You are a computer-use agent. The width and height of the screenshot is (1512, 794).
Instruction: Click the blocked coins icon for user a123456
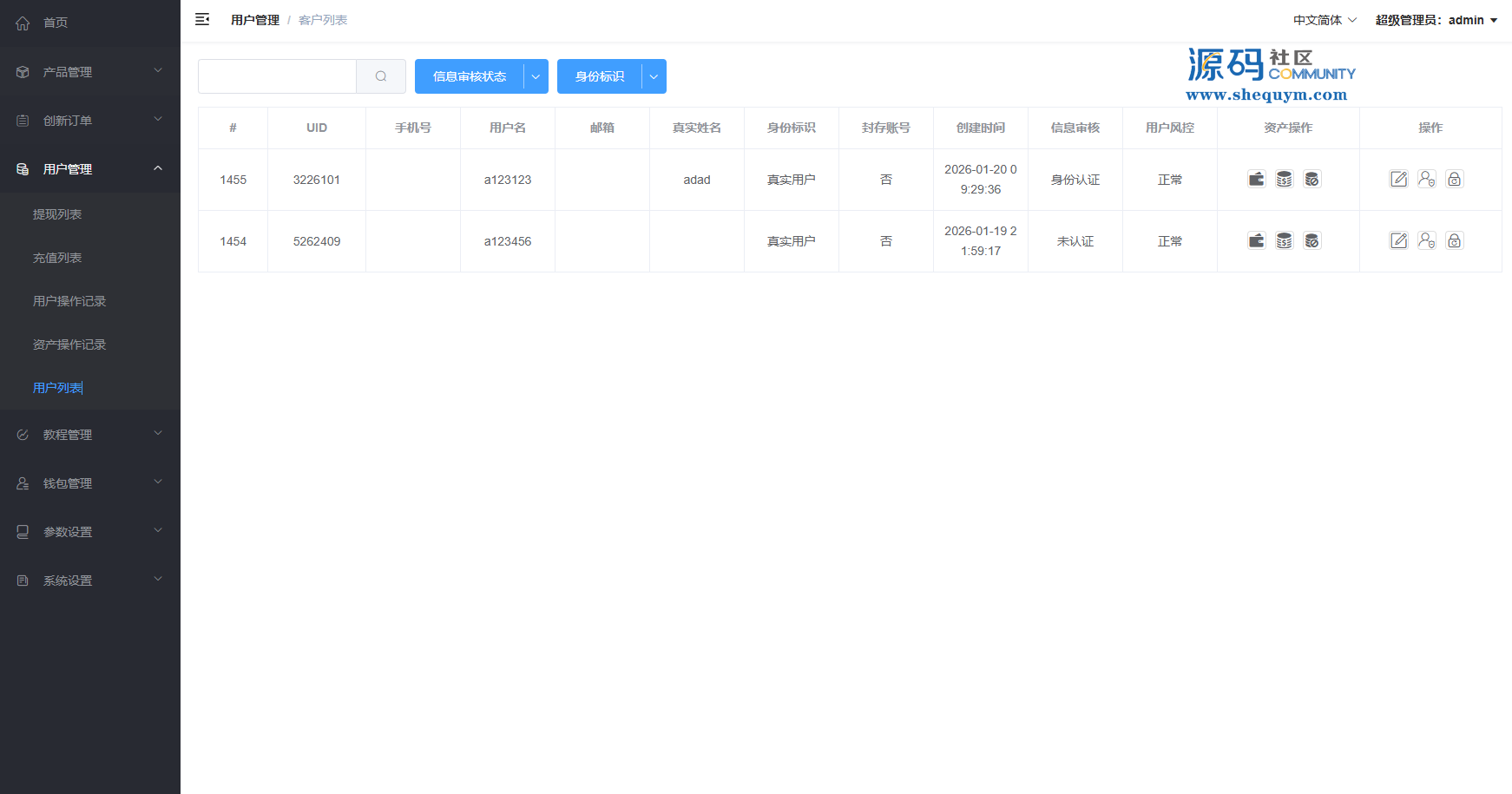(1311, 240)
